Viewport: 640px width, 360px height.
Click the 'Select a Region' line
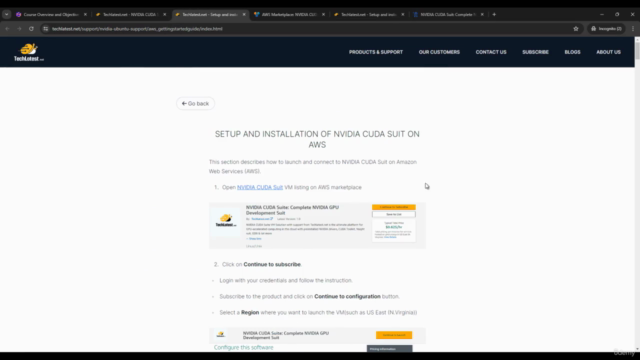(318, 312)
